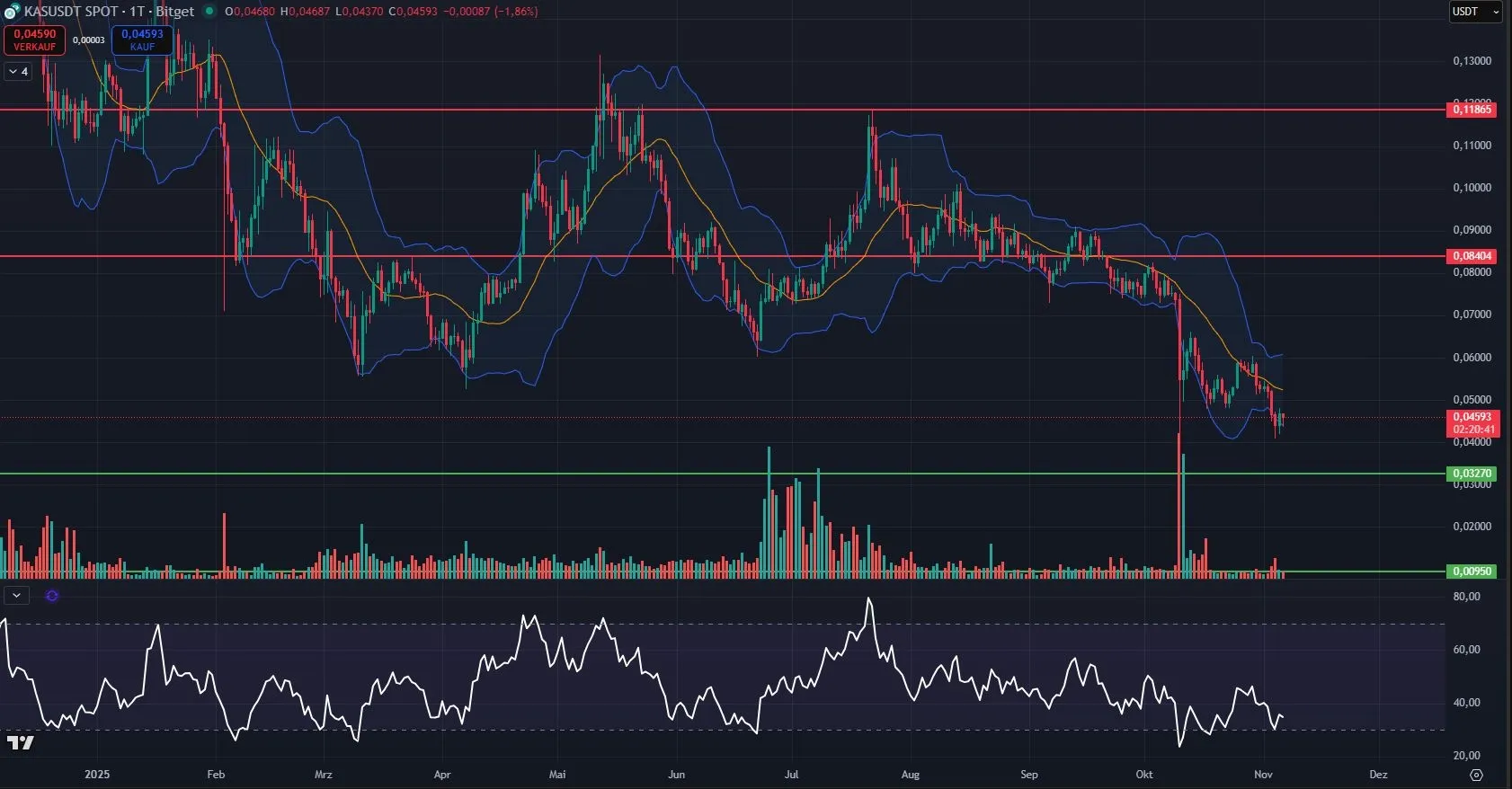Click the Aug label on time axis
Viewport: 1512px width, 789px height.
point(910,775)
